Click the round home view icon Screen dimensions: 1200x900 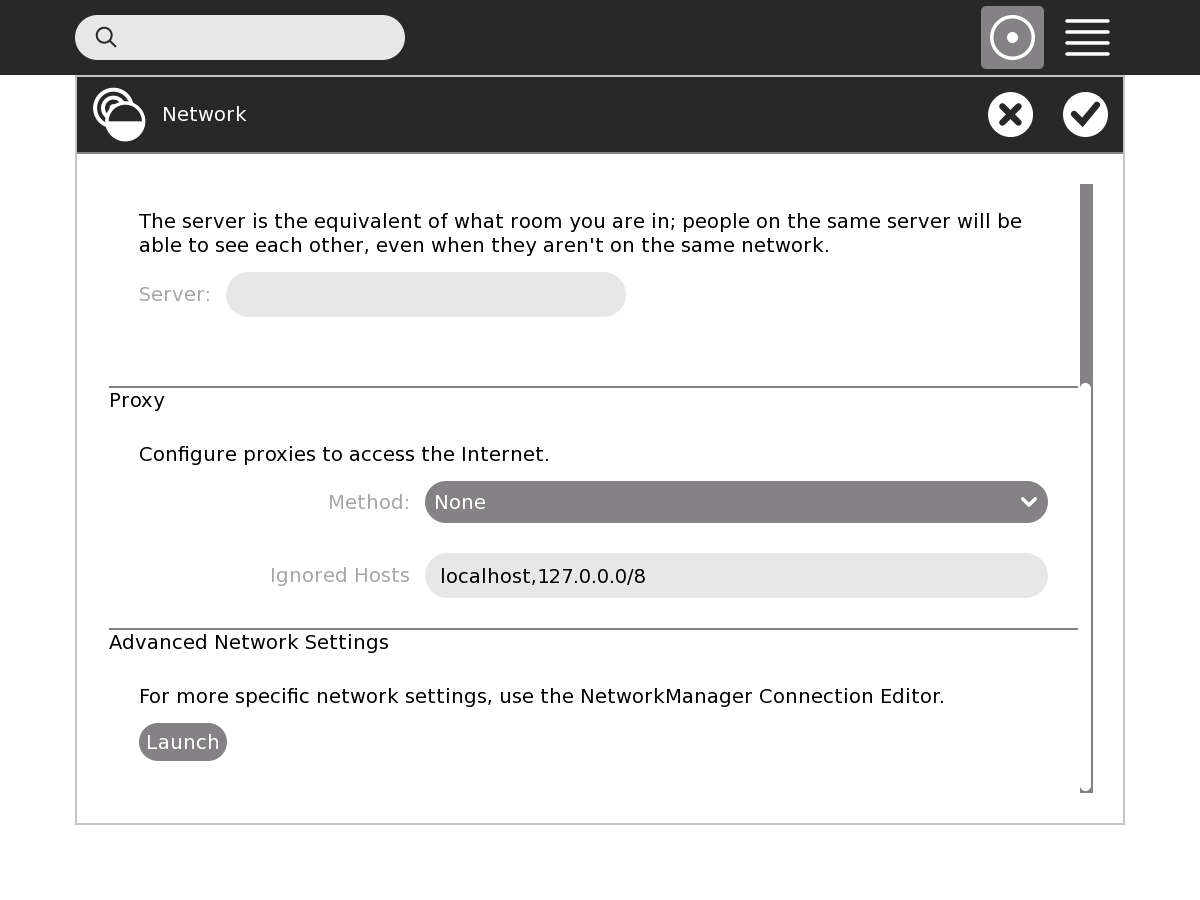pyautogui.click(x=1012, y=38)
